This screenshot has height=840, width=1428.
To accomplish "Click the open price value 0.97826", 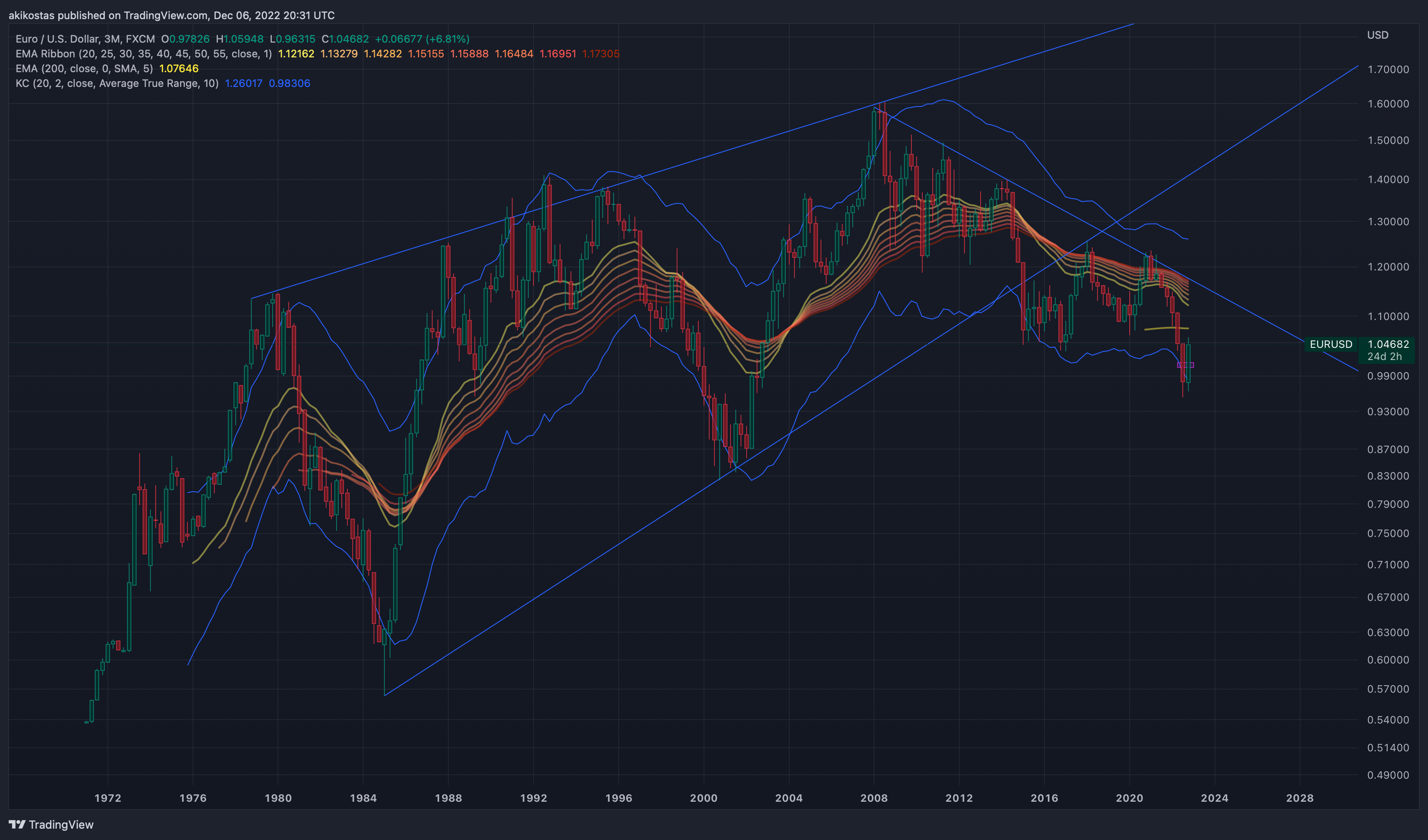I will (x=189, y=39).
